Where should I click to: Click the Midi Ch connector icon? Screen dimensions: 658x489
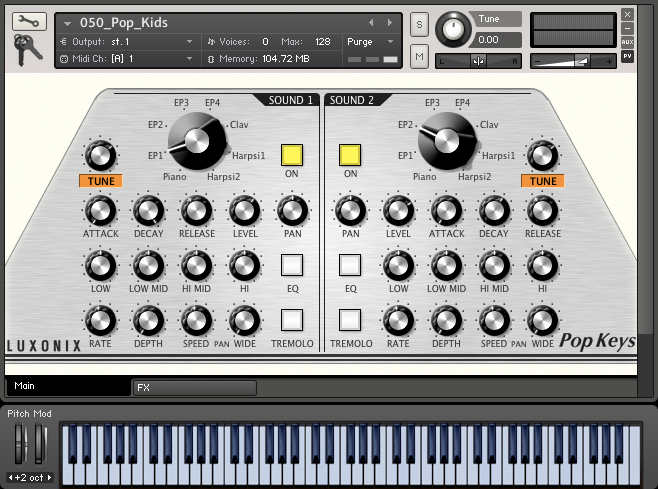coord(64,59)
